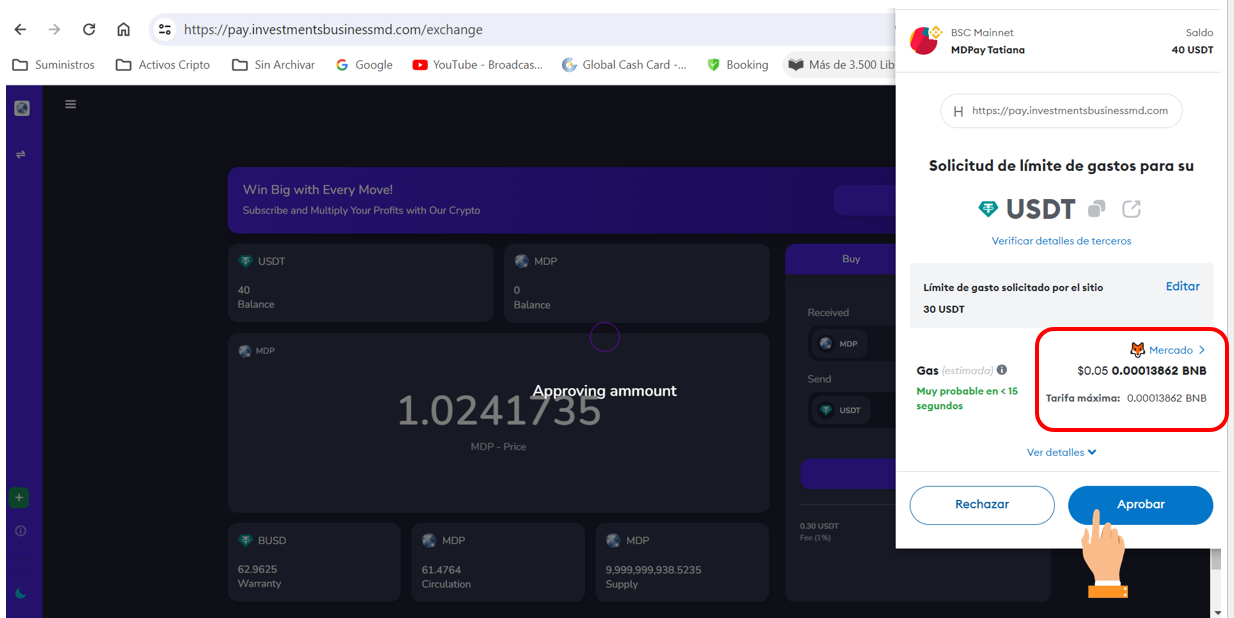The width and height of the screenshot is (1234, 618).
Task: Open USDT token in block explorer
Action: tap(1131, 209)
